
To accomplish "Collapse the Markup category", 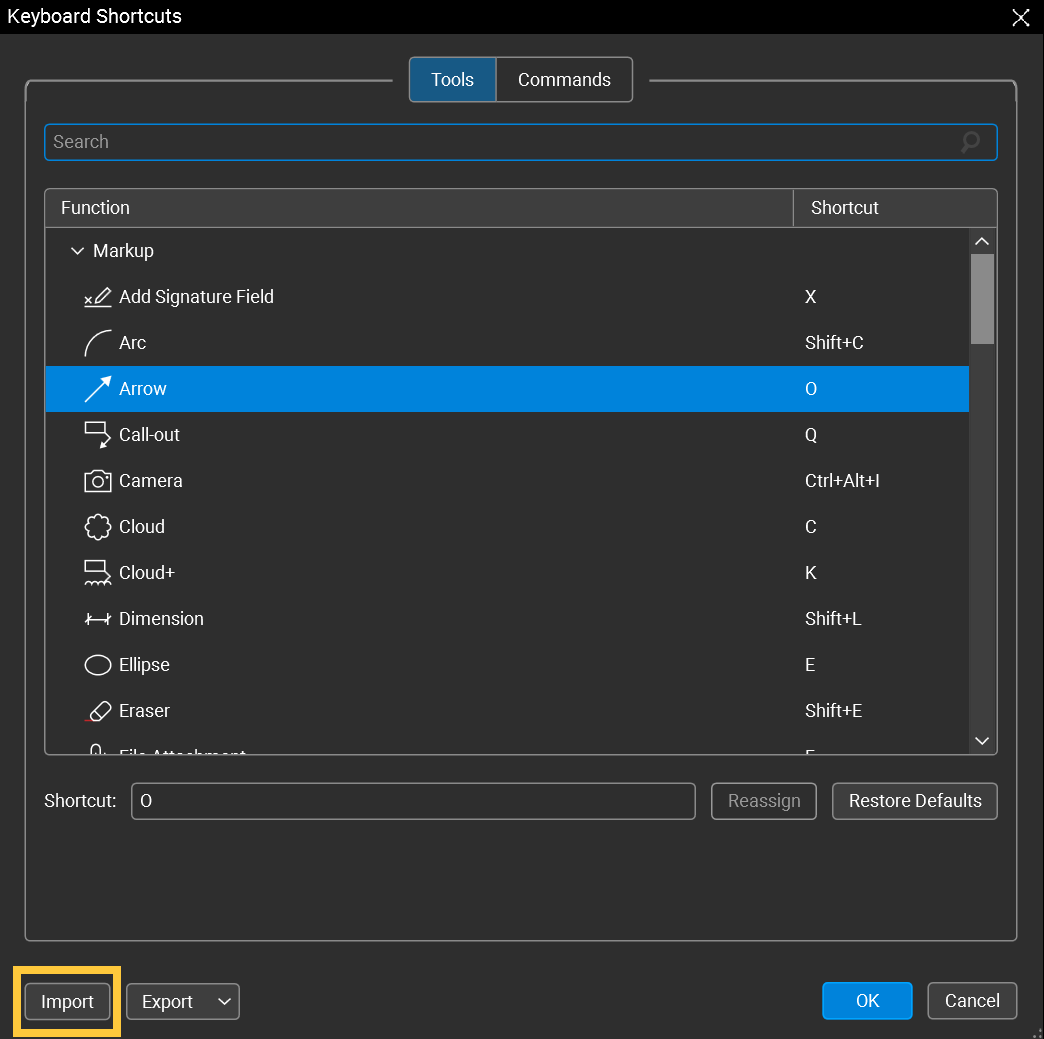I will pyautogui.click(x=78, y=250).
